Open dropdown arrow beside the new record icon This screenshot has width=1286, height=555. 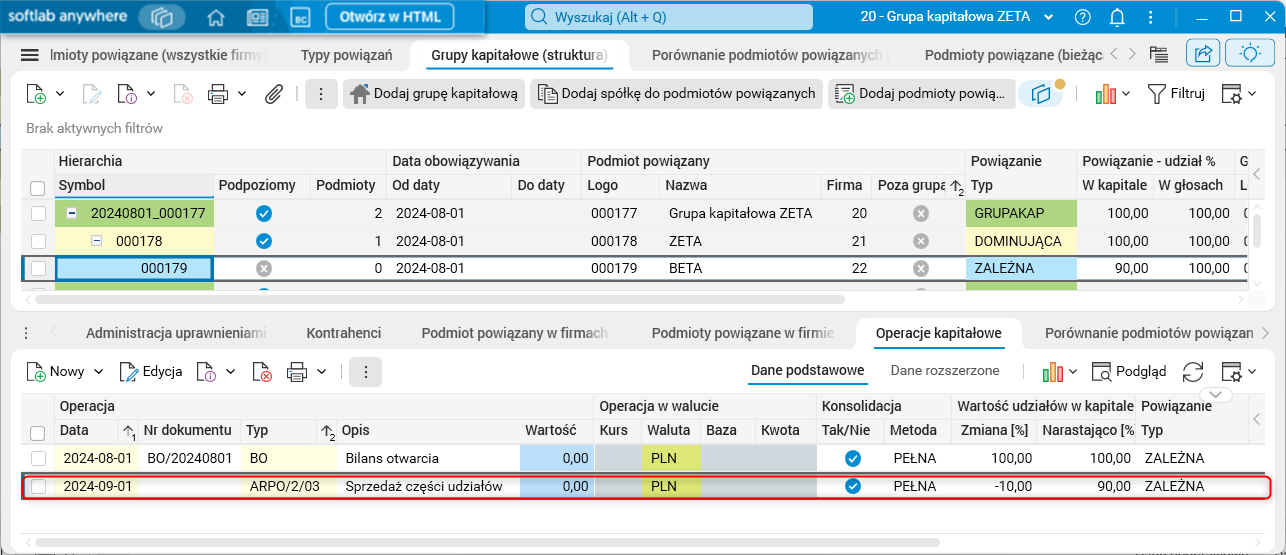(x=60, y=94)
